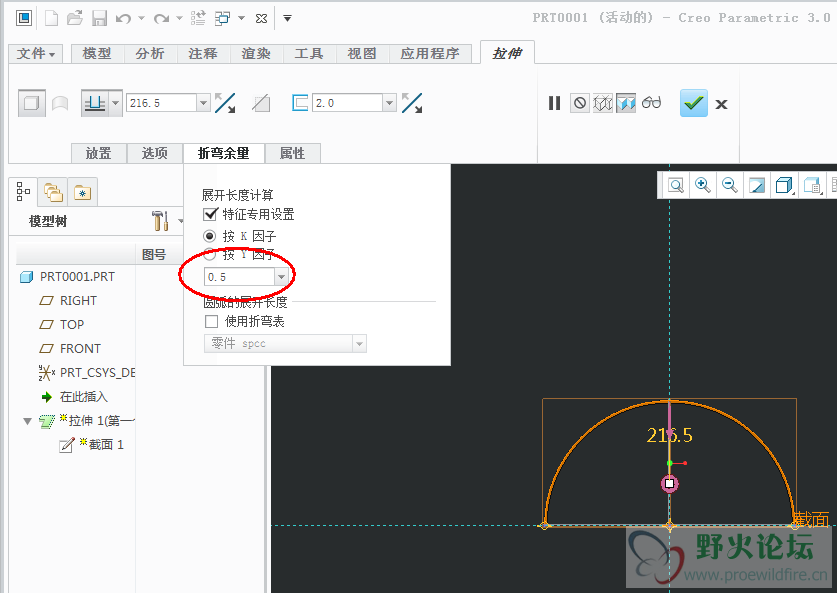837x593 pixels.
Task: Pause the extrude feature tool
Action: tap(555, 103)
